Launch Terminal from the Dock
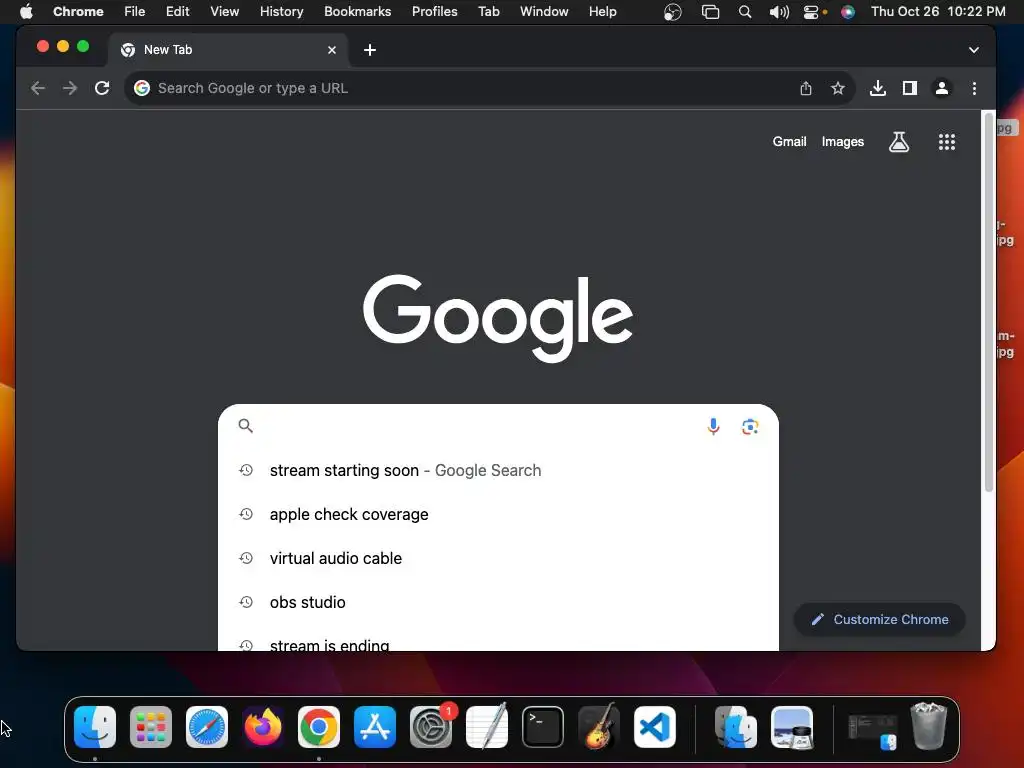Screen dimensions: 1024x768 pos(543,727)
